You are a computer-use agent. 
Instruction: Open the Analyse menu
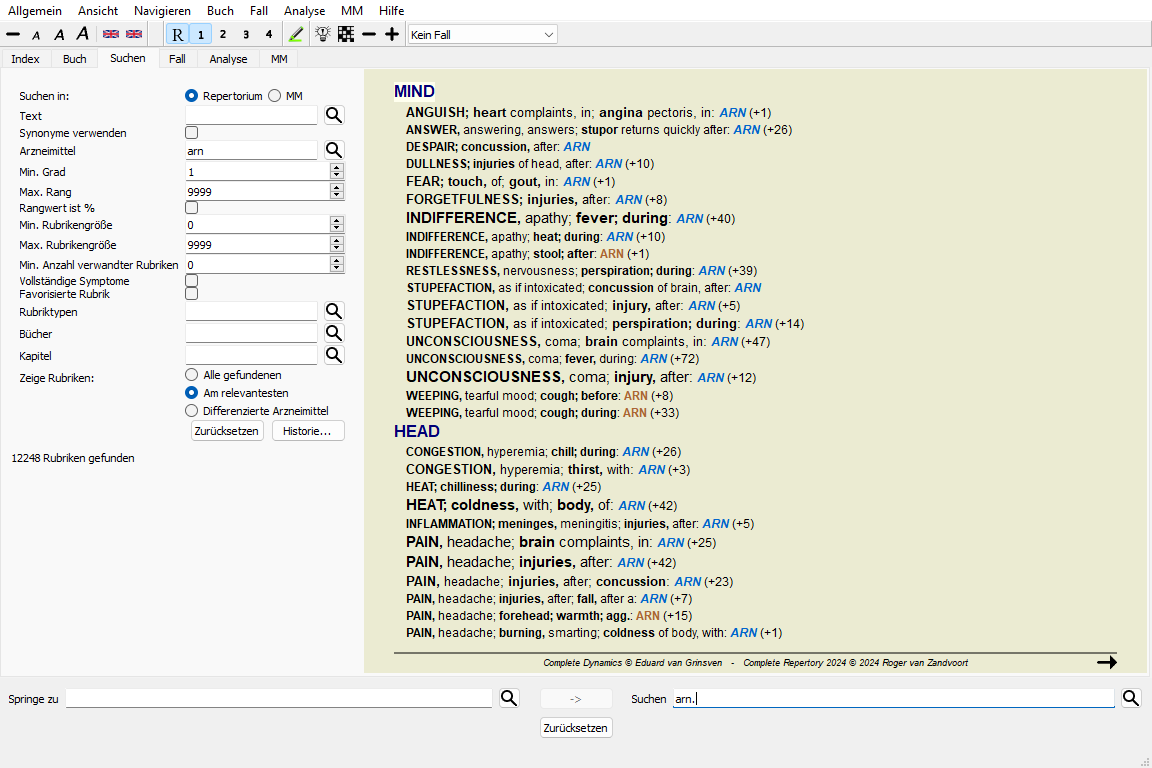(304, 10)
